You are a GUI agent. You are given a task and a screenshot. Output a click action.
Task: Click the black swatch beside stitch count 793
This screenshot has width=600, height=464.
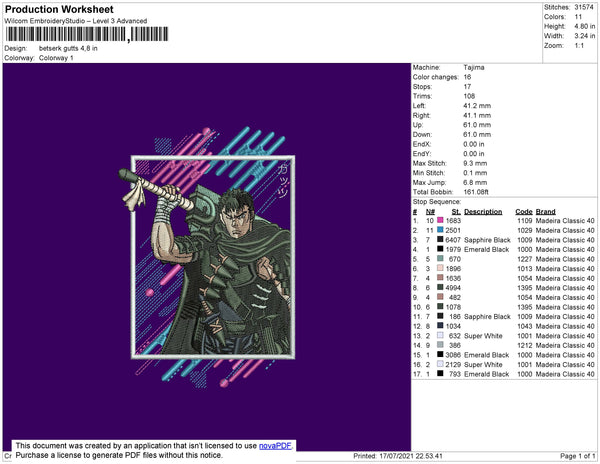440,373
